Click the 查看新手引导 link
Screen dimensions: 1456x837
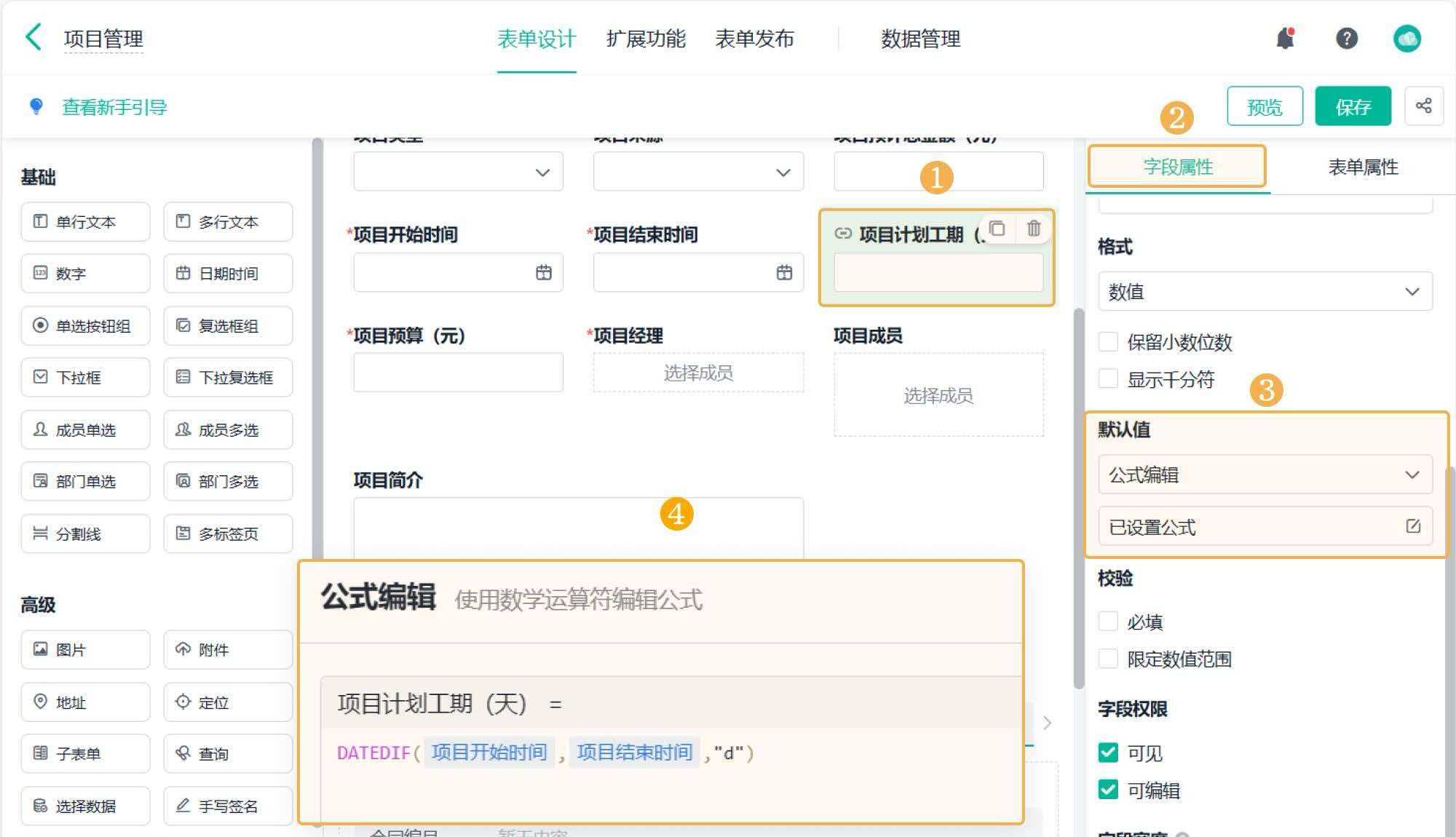(114, 106)
